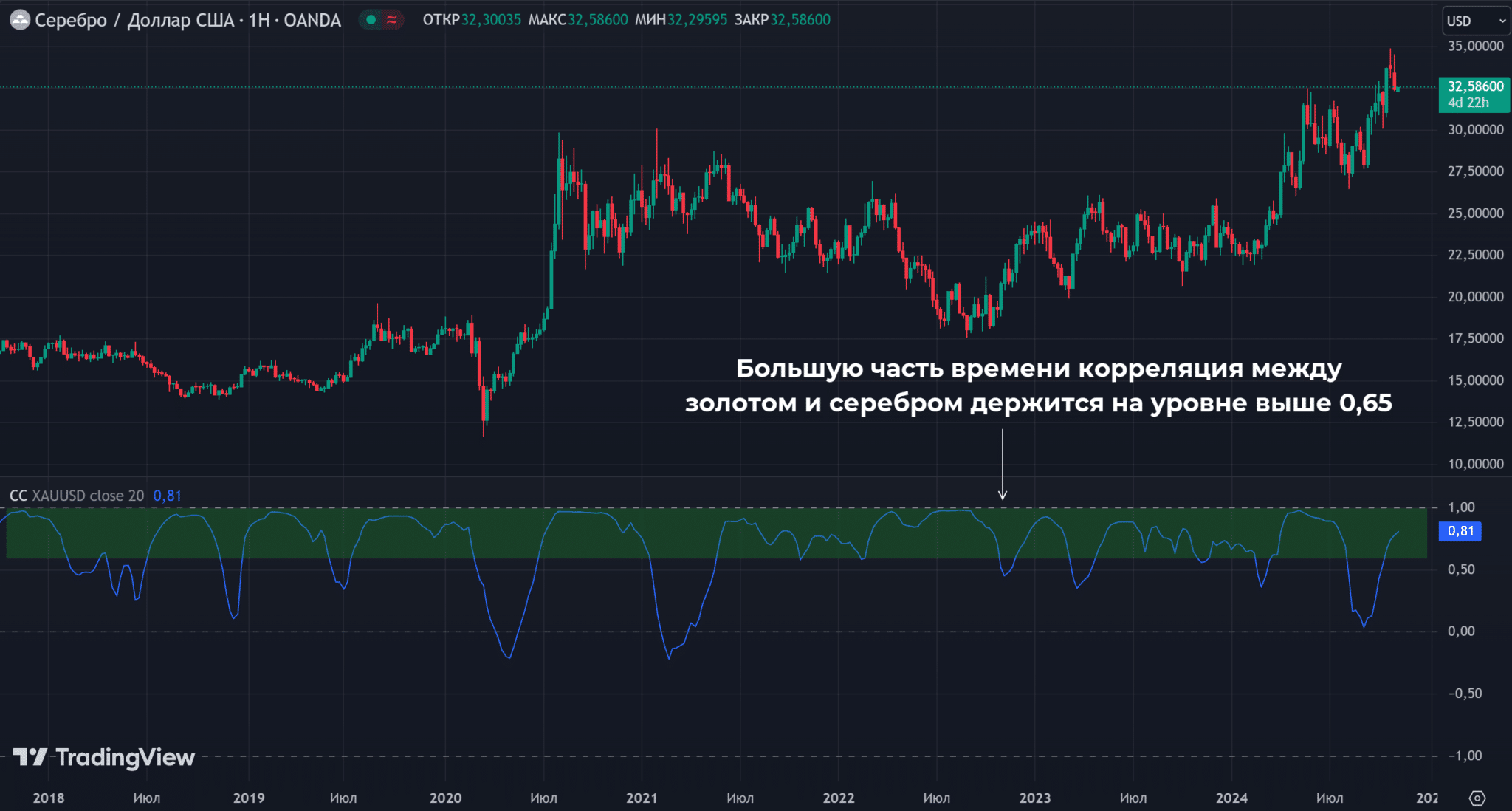The width and height of the screenshot is (1512, 811).
Task: Open chart settings gear in bottom corner
Action: coord(1477,798)
